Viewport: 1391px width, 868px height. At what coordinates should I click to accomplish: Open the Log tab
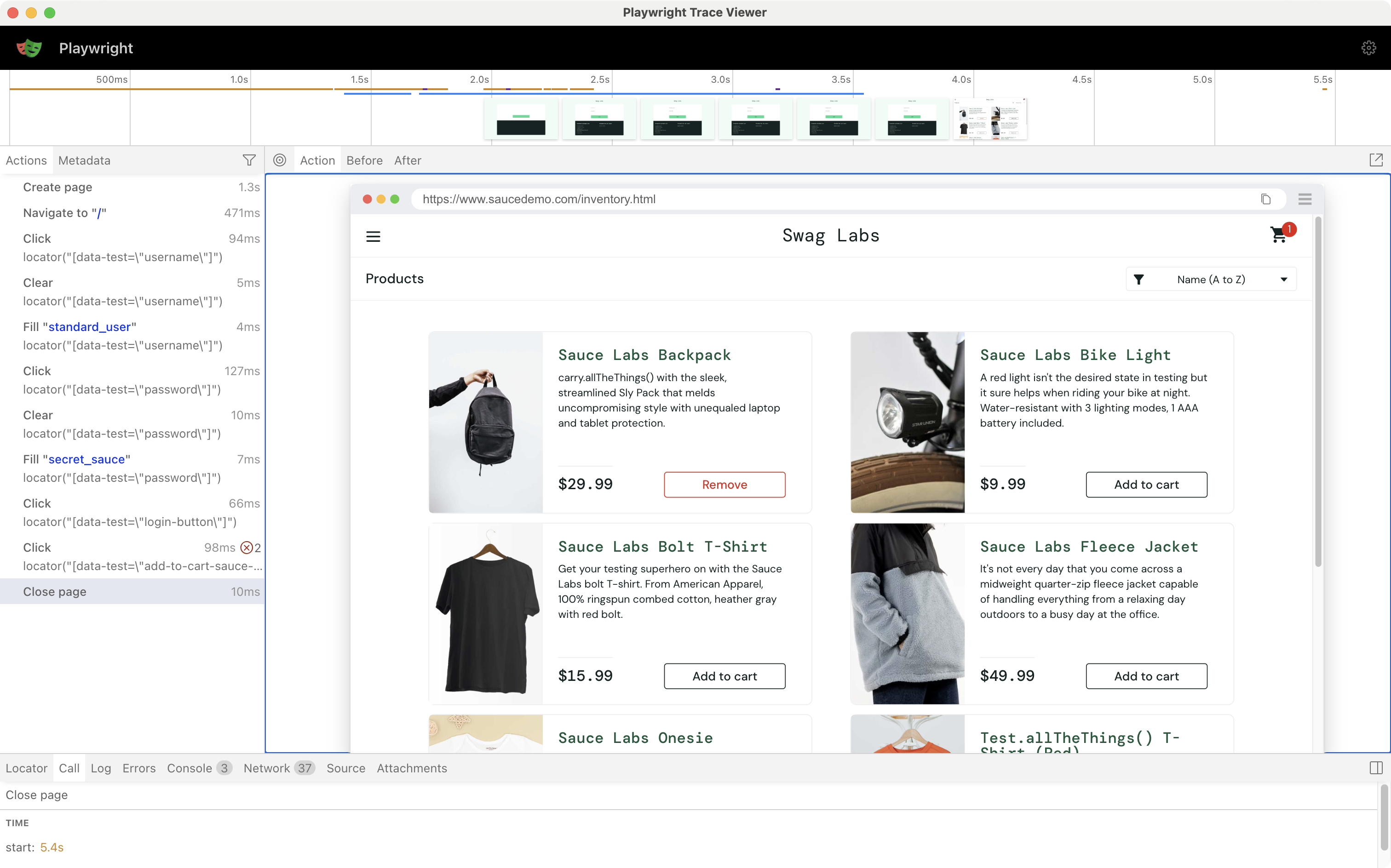click(x=100, y=768)
